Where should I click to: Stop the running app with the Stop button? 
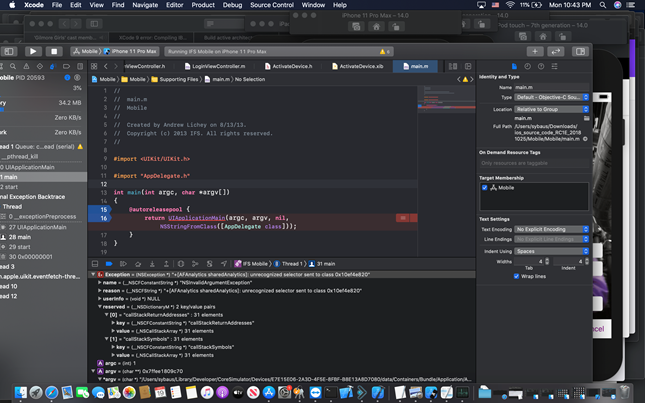[x=54, y=51]
